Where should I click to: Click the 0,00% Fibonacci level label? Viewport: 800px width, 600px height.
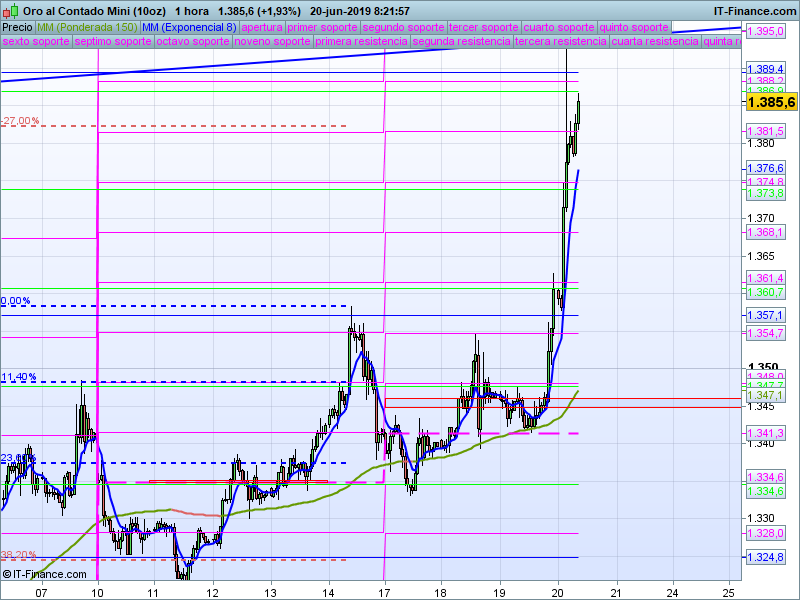15,301
